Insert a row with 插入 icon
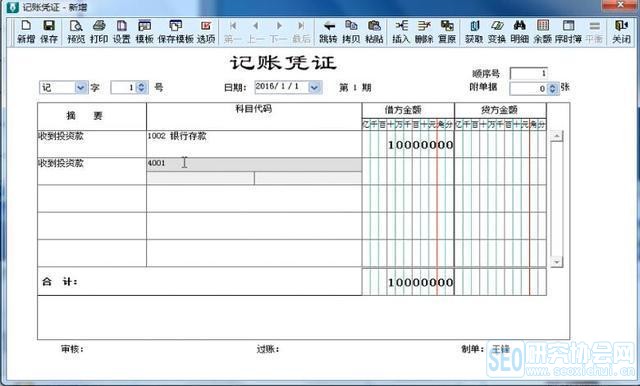640x386 pixels. point(401,31)
